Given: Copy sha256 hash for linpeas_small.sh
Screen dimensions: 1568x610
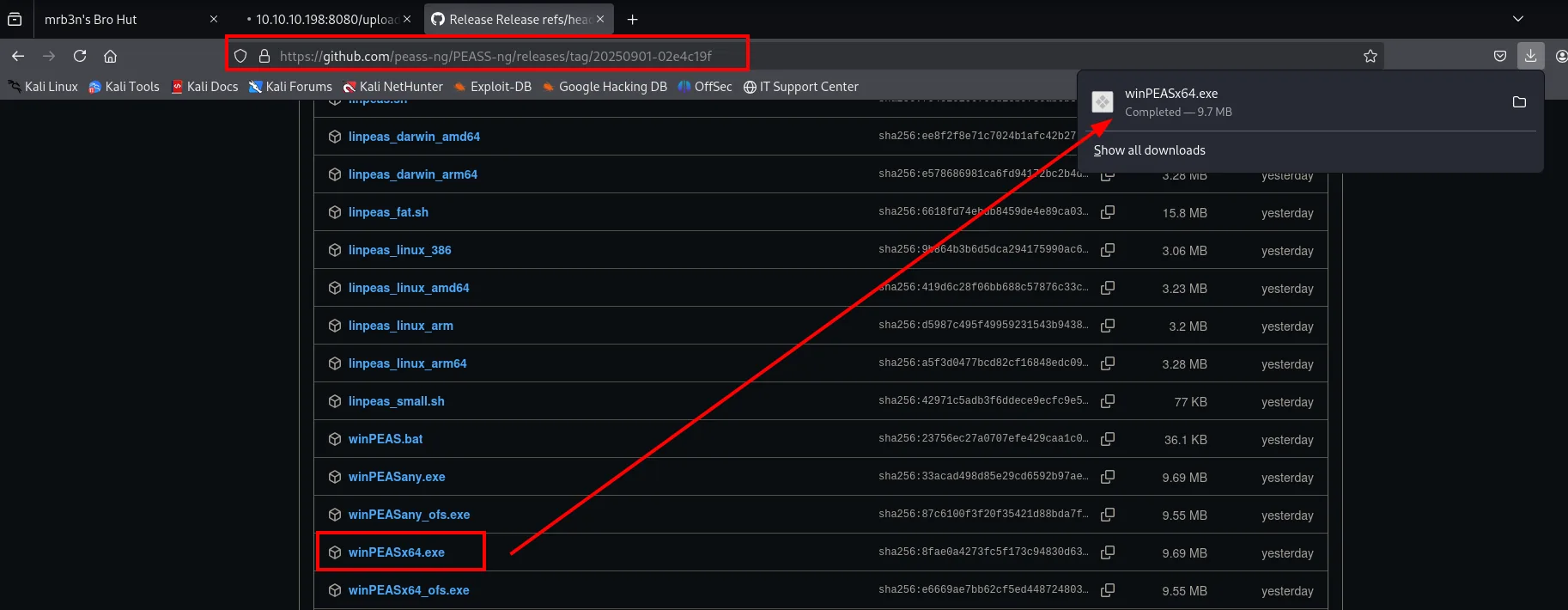Looking at the screenshot, I should [1108, 401].
